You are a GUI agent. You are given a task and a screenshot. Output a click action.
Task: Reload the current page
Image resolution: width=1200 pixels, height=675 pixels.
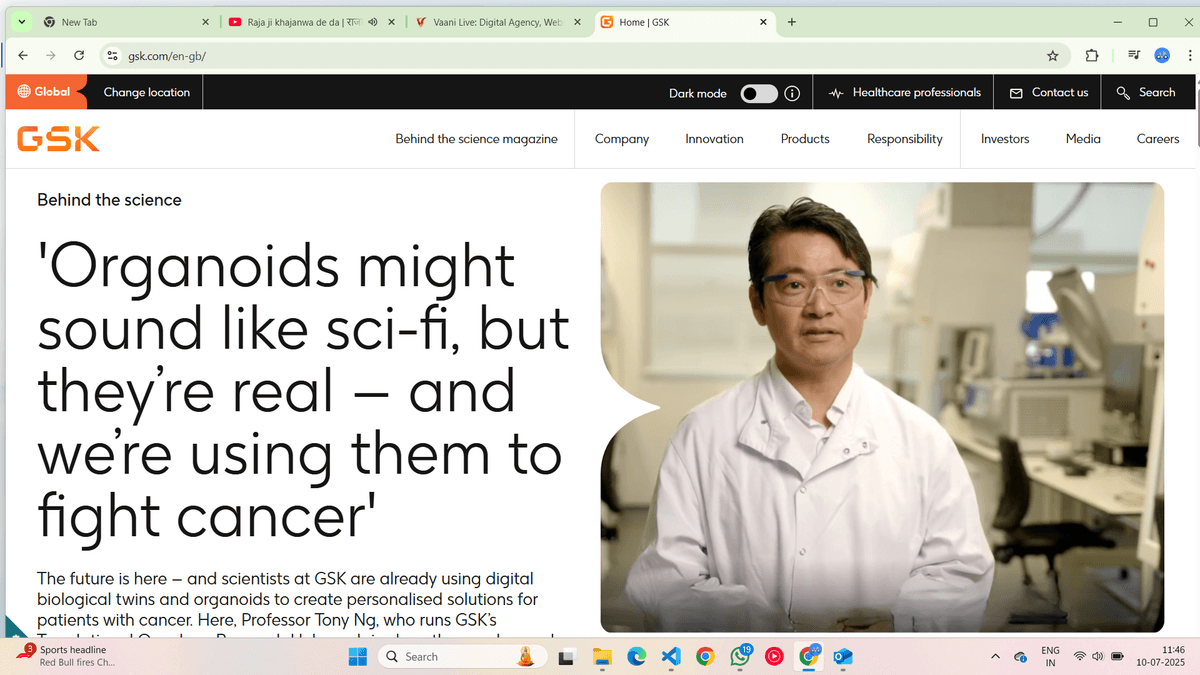(79, 56)
